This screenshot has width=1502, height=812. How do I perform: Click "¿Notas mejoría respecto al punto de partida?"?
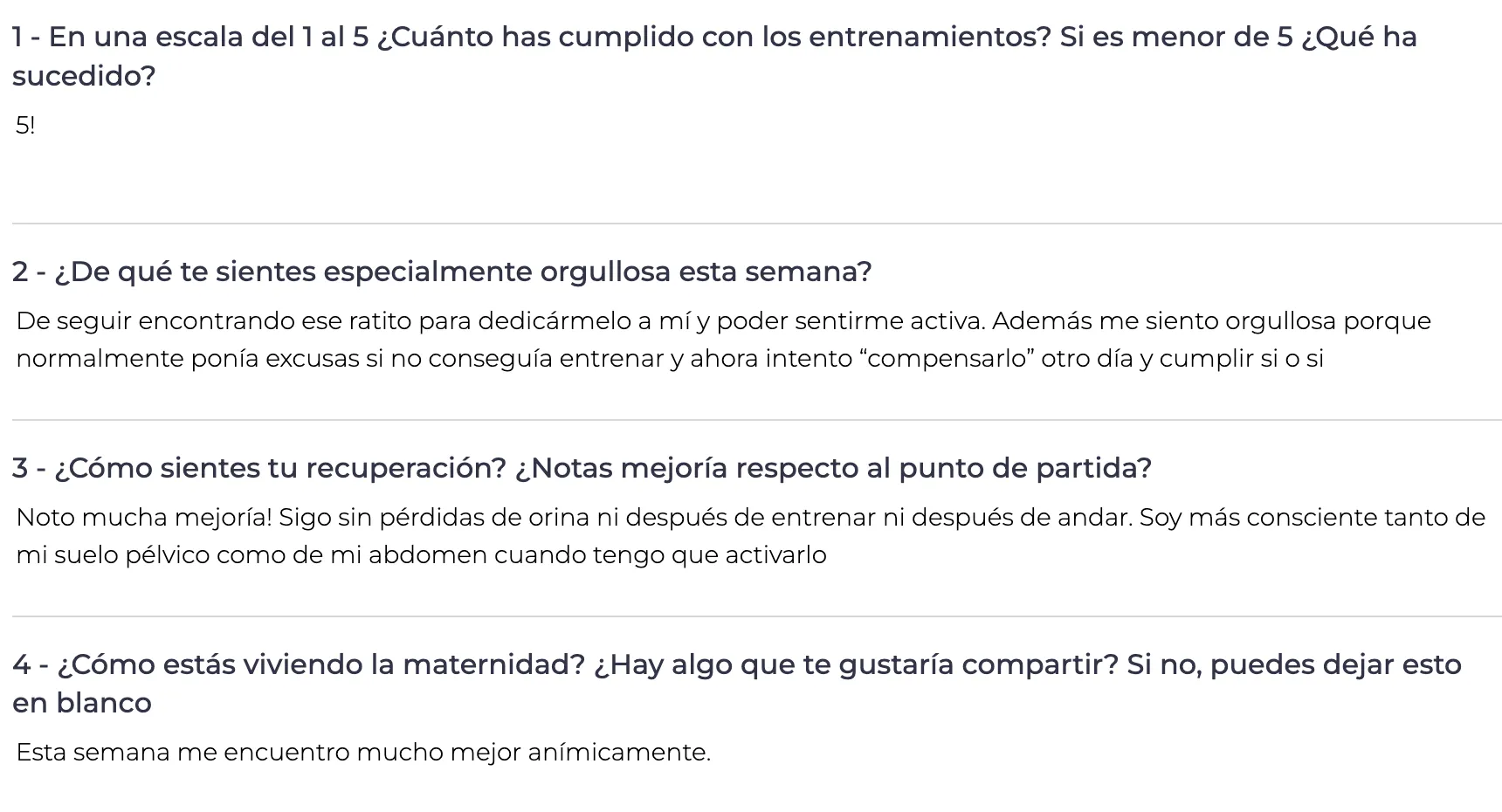pos(833,469)
